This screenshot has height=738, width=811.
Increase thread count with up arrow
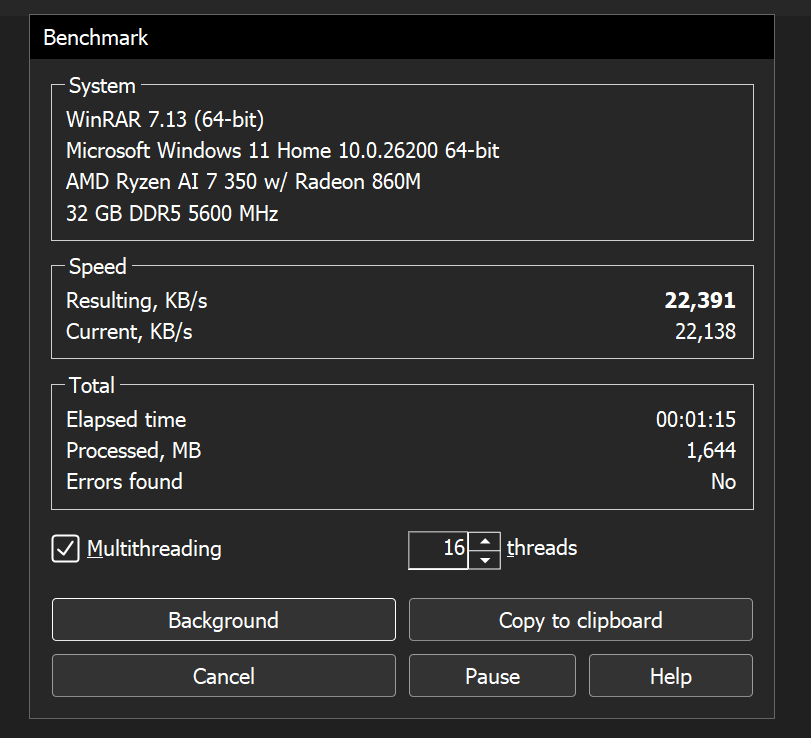(485, 541)
